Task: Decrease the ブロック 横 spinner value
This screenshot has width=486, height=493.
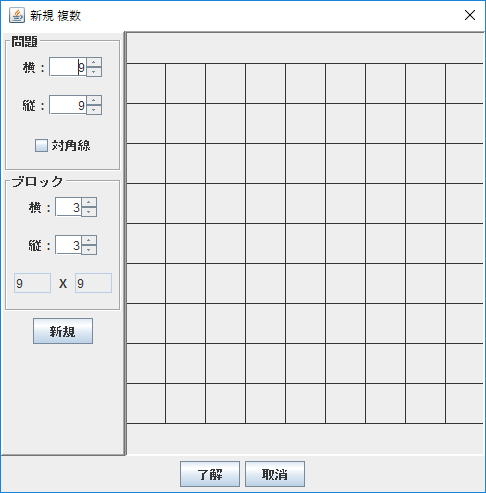Action: pyautogui.click(x=89, y=212)
